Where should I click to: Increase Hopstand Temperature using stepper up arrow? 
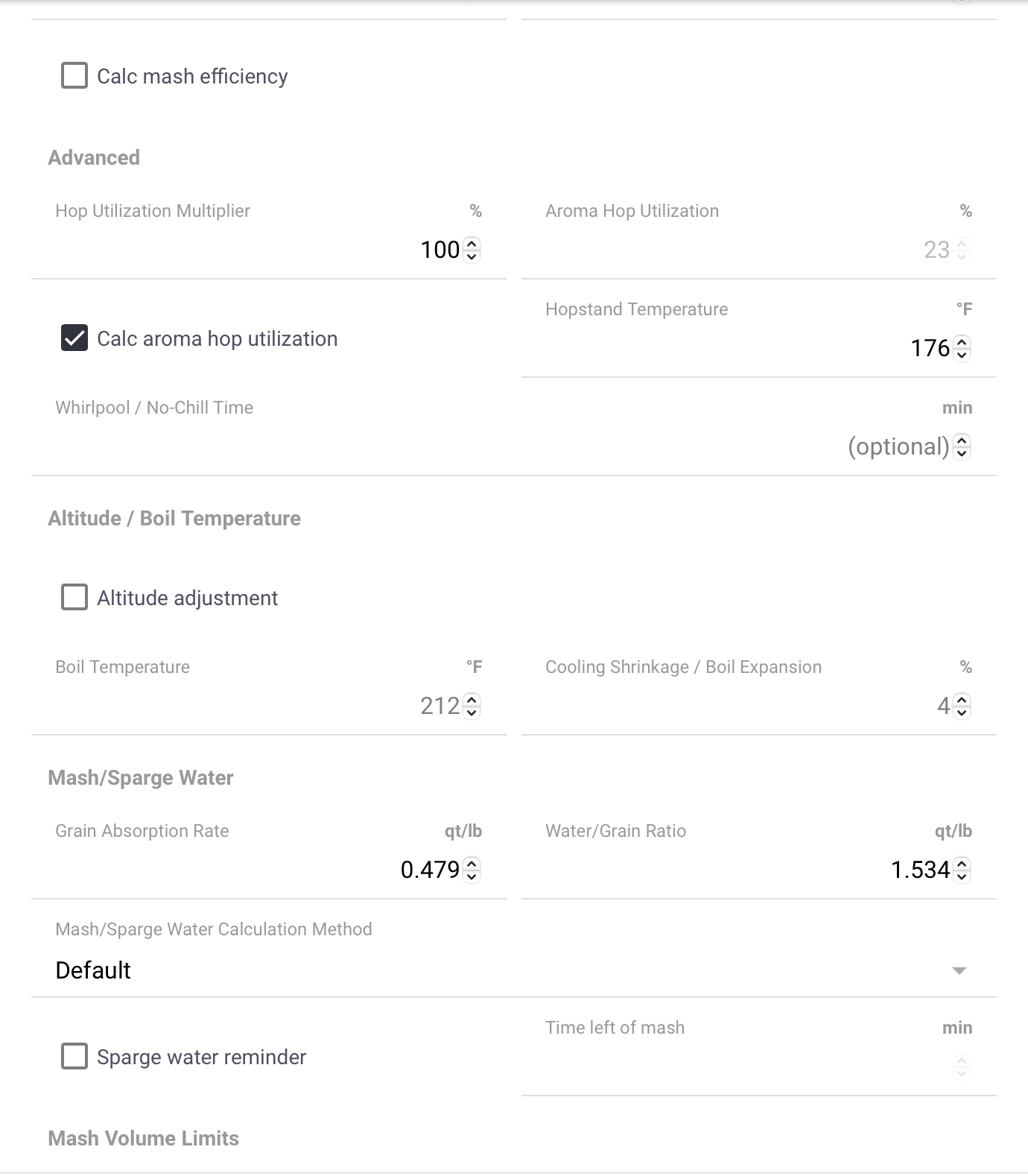click(x=962, y=341)
